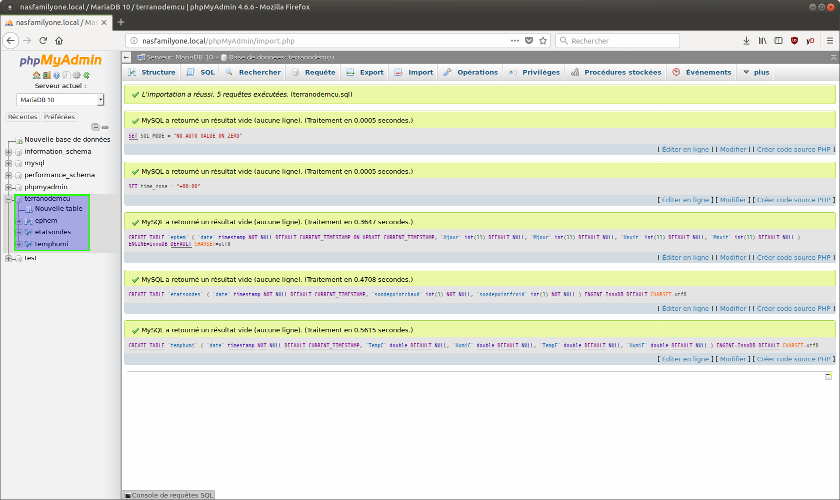The width and height of the screenshot is (840, 500).
Task: Click 'Créer code source PHP' for first query
Action: click(795, 149)
